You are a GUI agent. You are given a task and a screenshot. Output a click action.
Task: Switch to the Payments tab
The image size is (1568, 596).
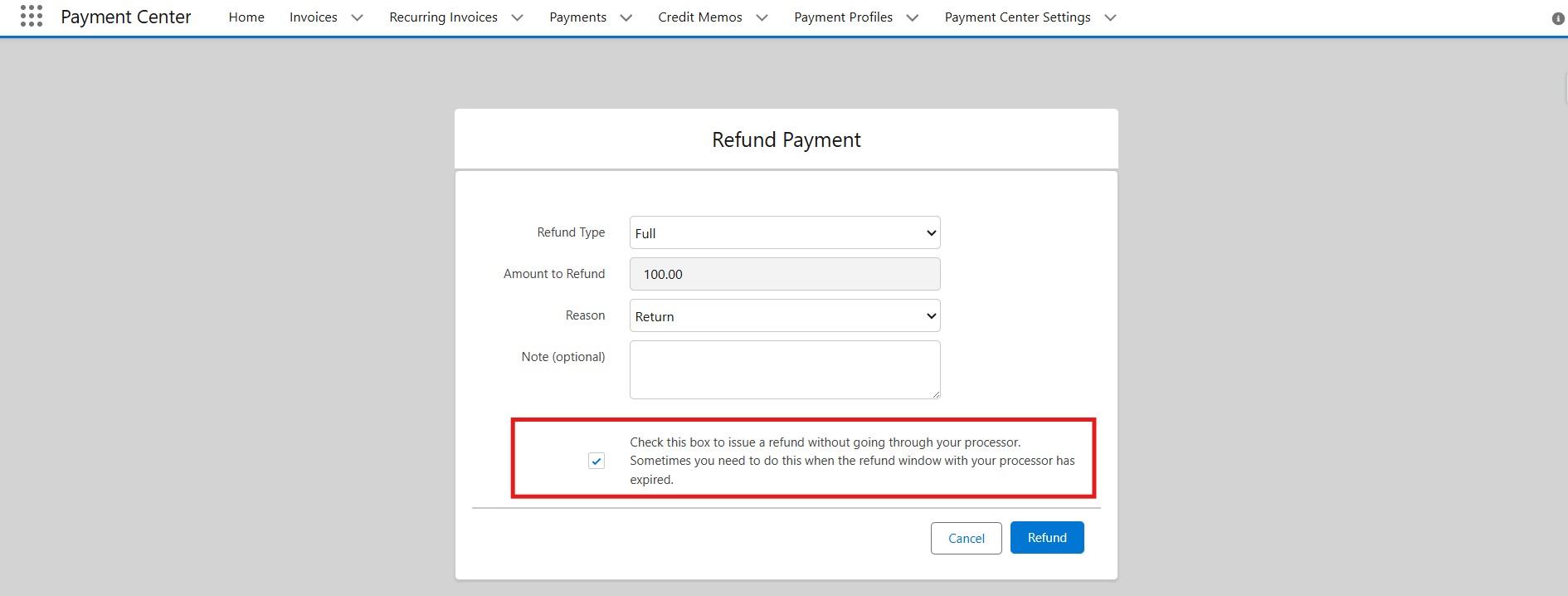coord(577,17)
